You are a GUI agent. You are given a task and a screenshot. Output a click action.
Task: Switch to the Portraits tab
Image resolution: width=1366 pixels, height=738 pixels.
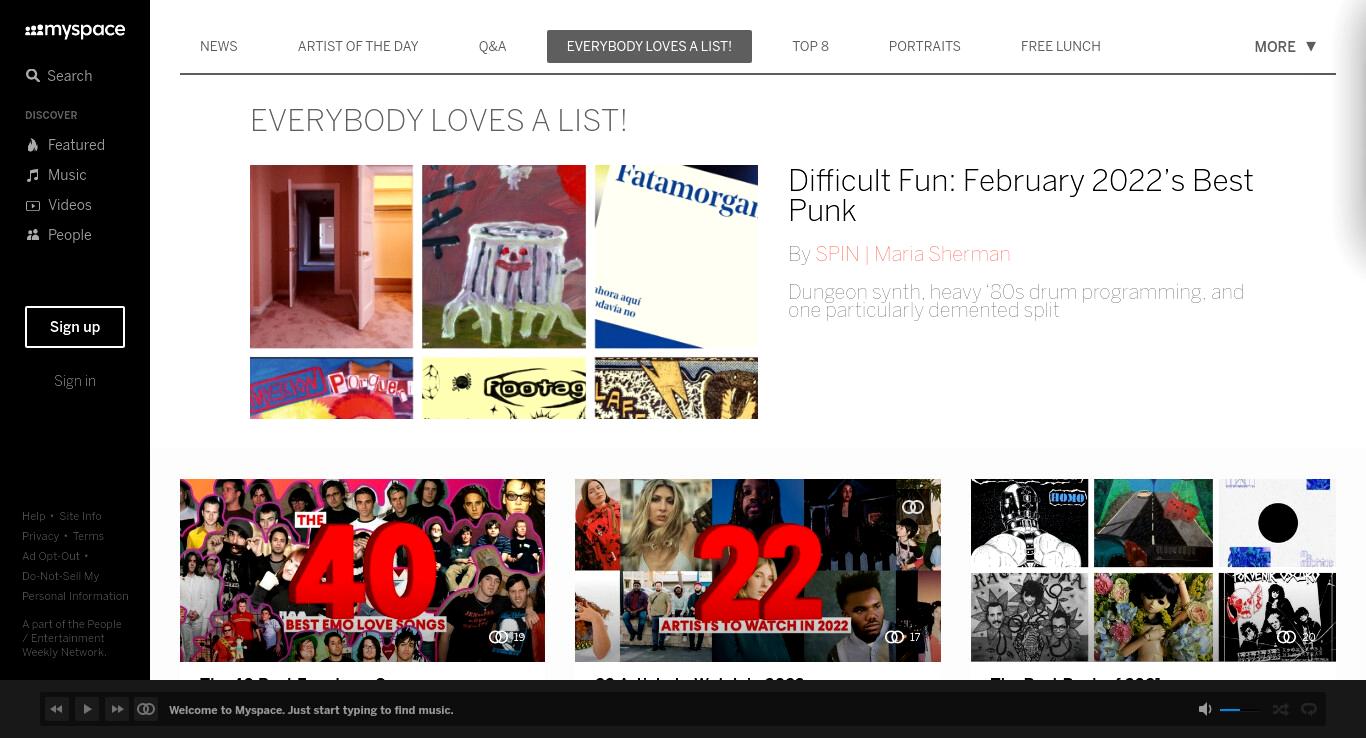(x=924, y=46)
